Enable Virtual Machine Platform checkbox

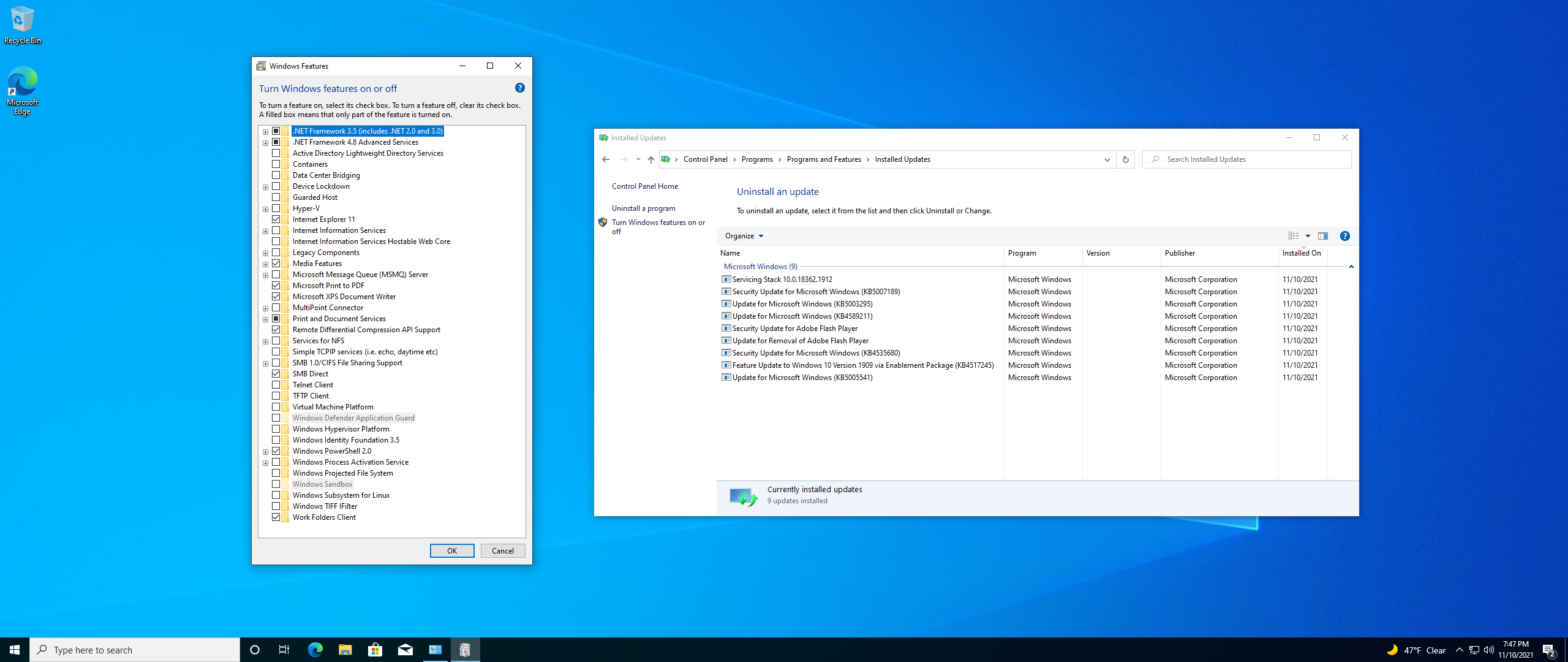pyautogui.click(x=276, y=407)
